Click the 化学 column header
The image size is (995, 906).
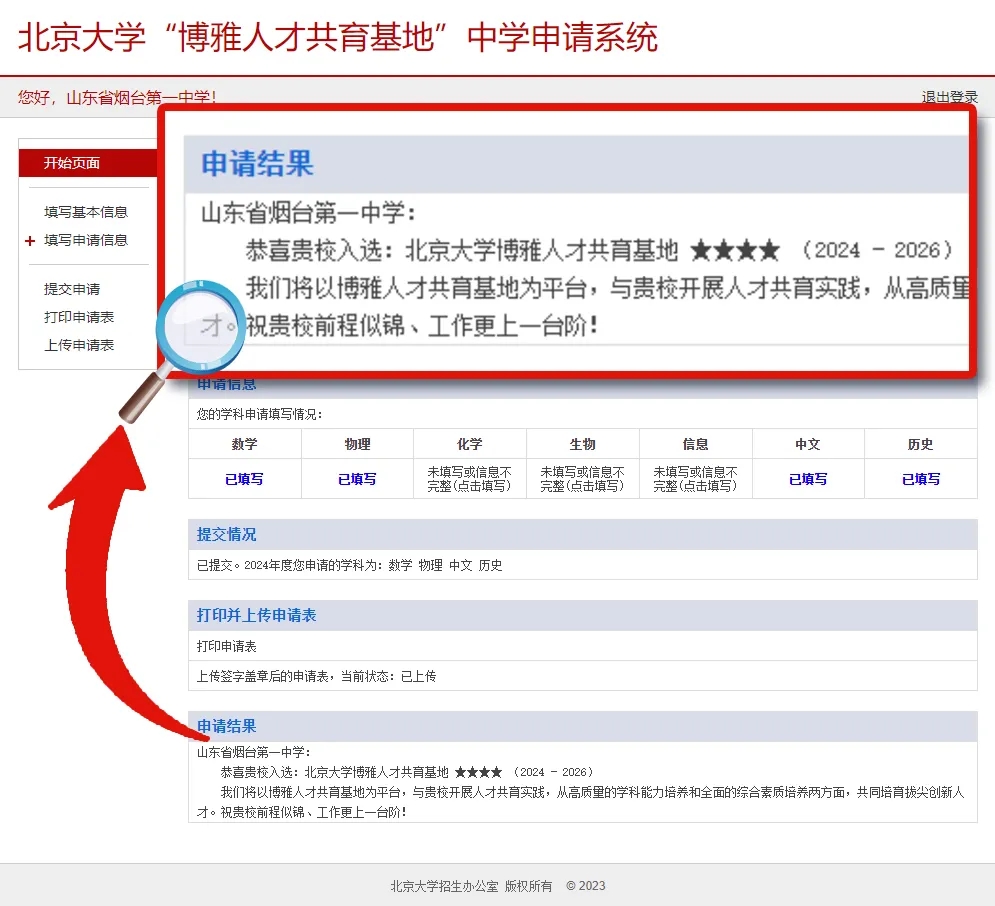pos(470,444)
